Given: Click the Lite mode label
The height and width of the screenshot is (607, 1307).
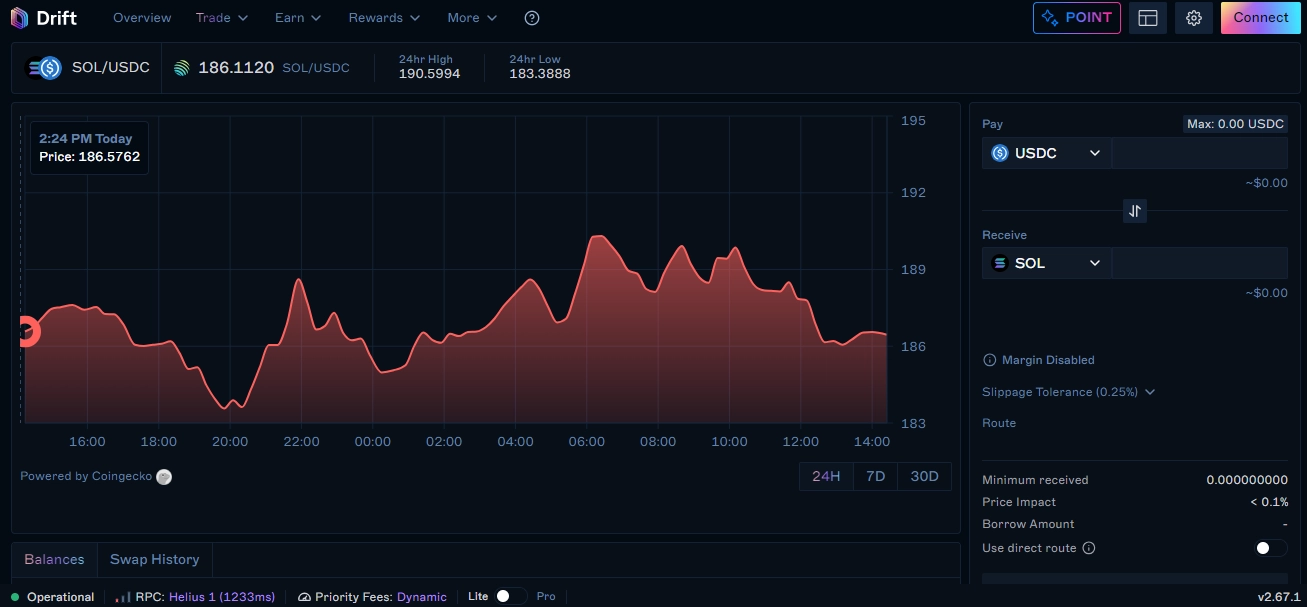Looking at the screenshot, I should point(478,596).
